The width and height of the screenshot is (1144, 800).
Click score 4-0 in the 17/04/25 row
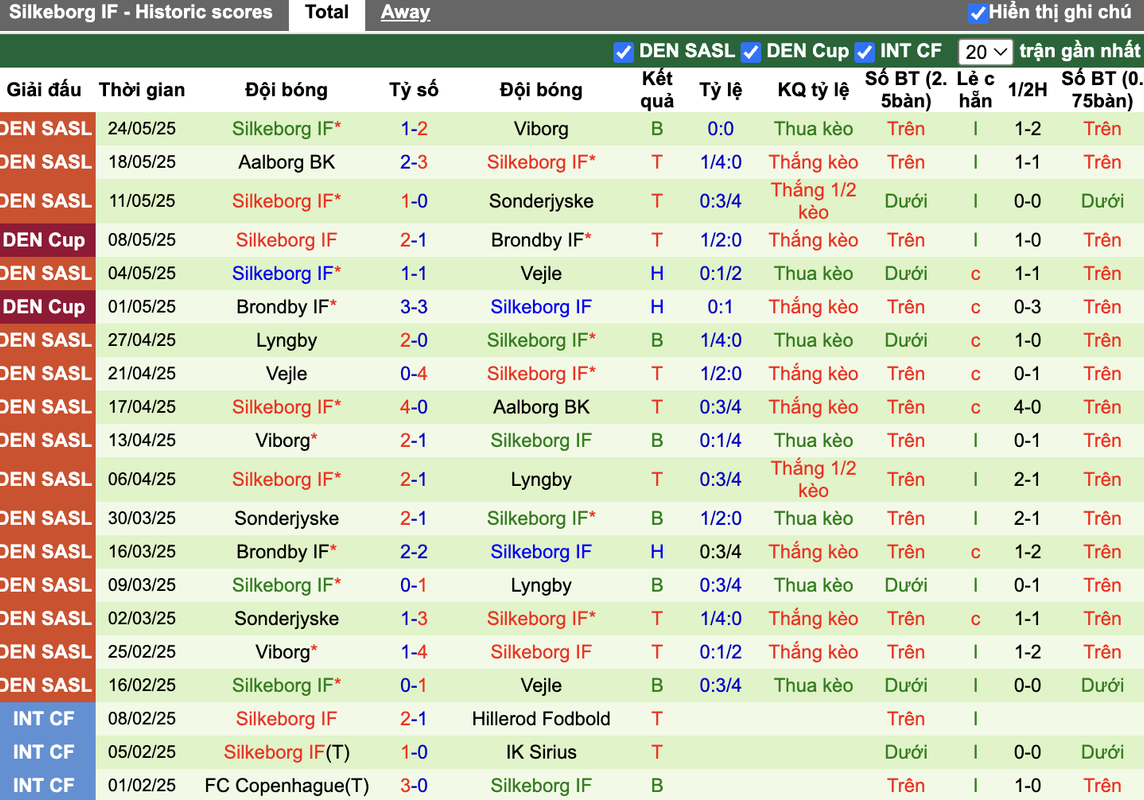point(414,407)
